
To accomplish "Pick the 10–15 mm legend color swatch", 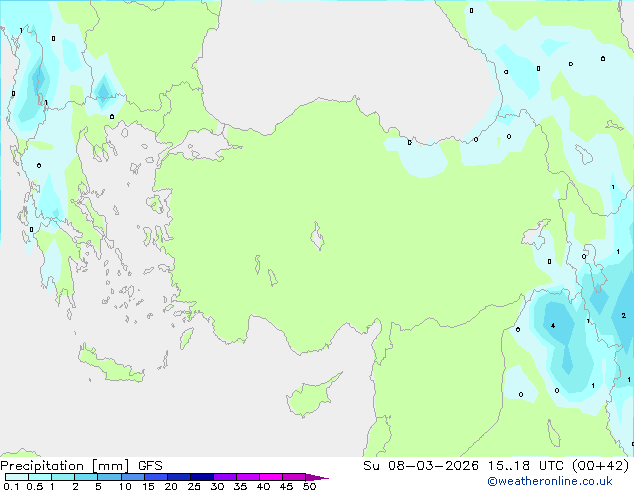I will click(x=133, y=477).
